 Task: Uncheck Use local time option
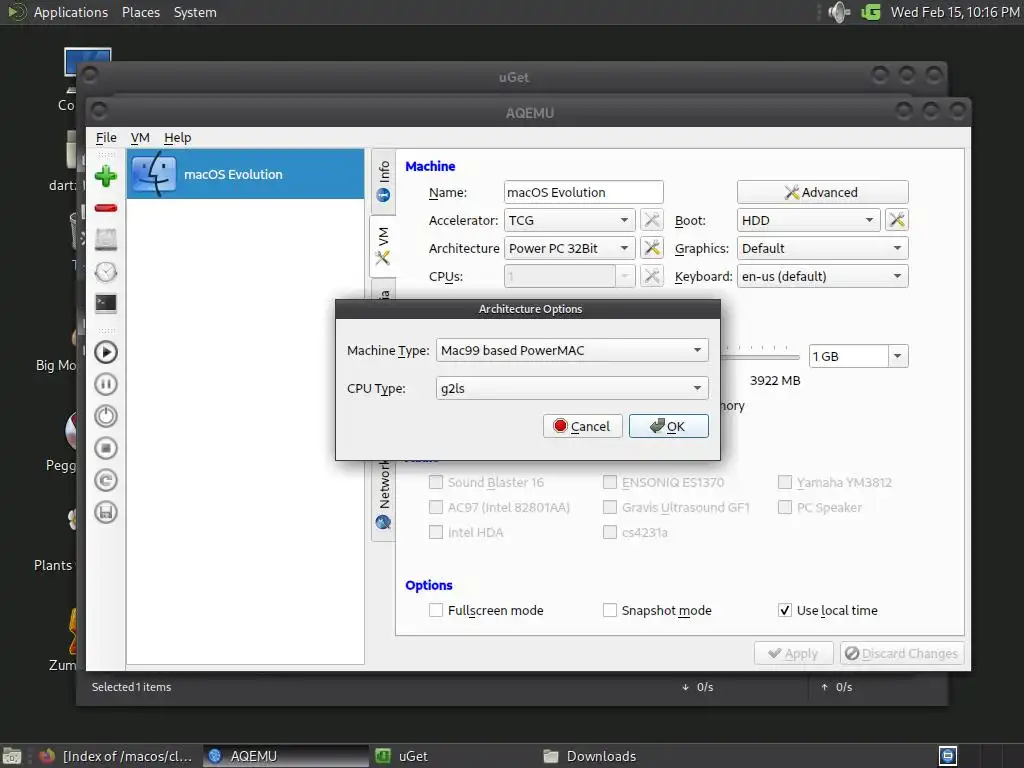pos(785,611)
